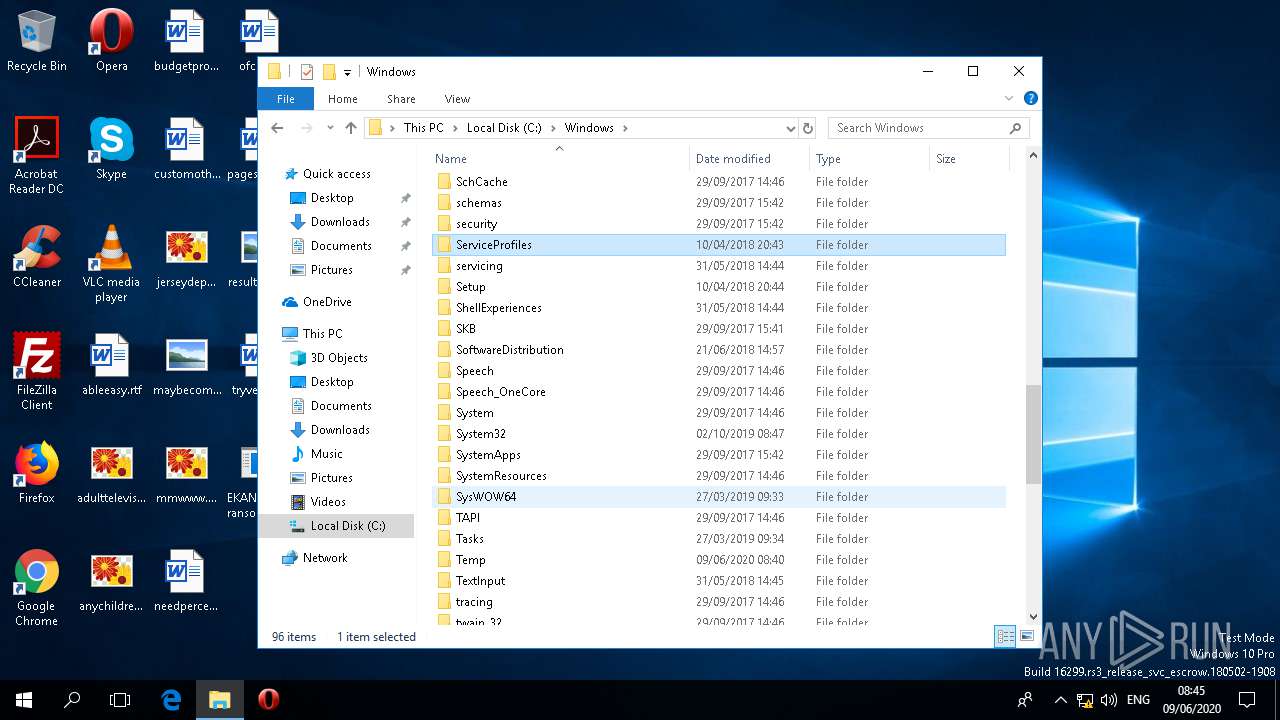Open the Recycle Bin desktop icon
Image resolution: width=1280 pixels, height=720 pixels.
coord(36,41)
